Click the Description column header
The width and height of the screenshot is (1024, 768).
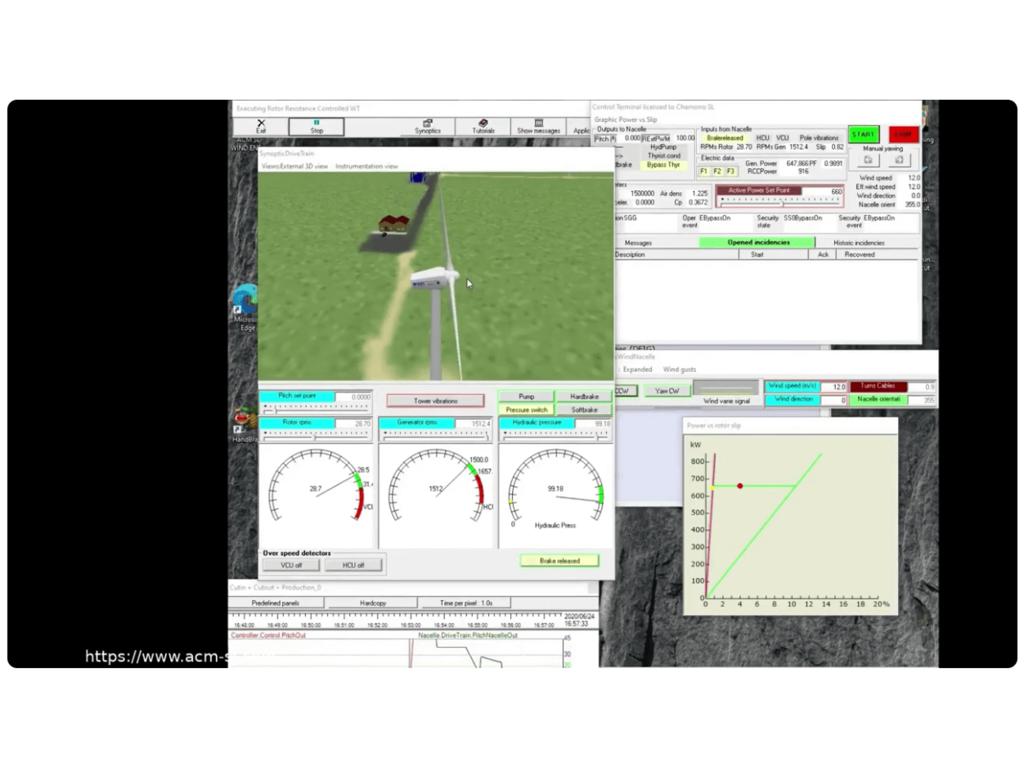[677, 255]
